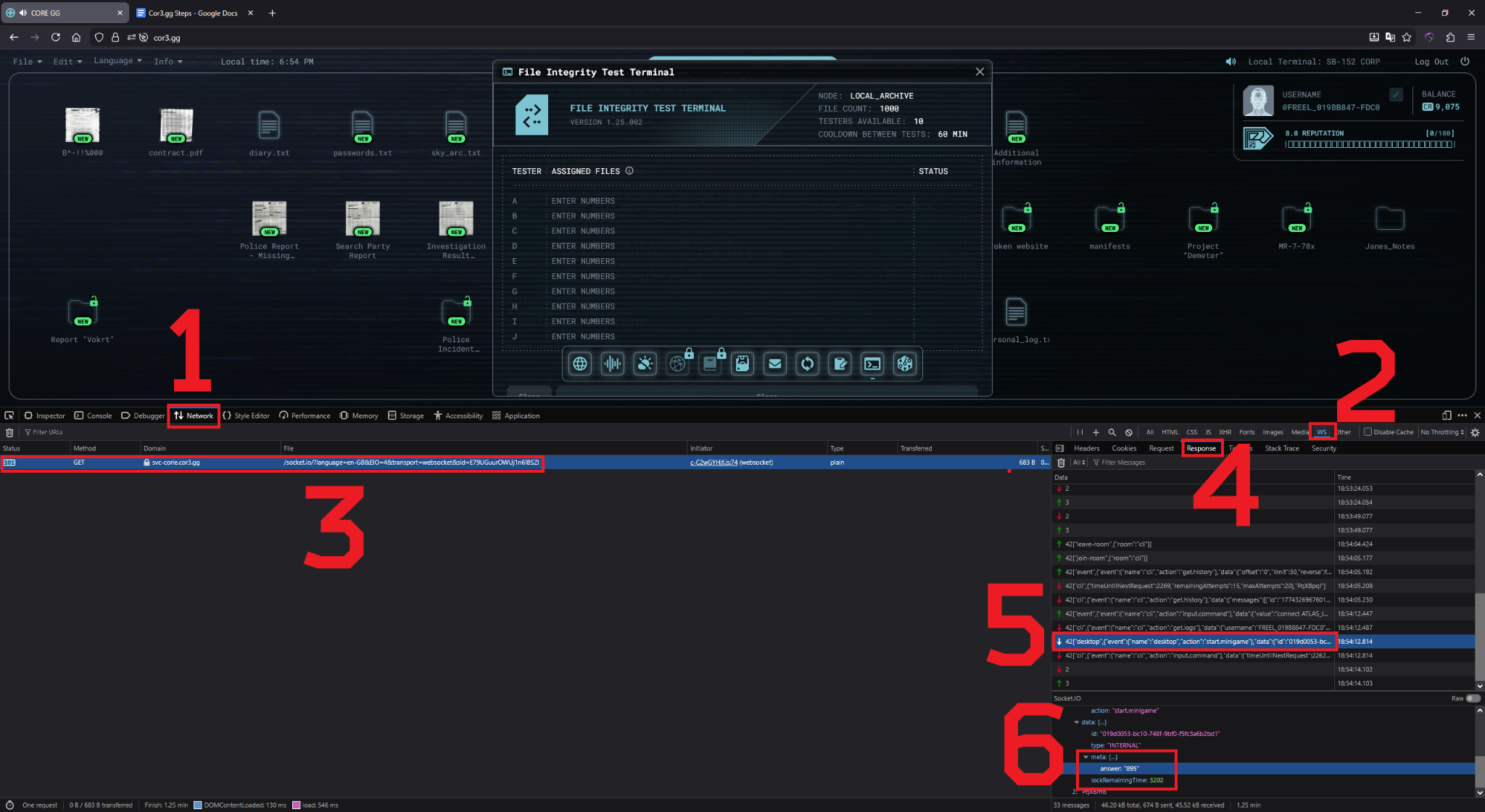Click the terminal console icon in dock

pyautogui.click(x=872, y=364)
